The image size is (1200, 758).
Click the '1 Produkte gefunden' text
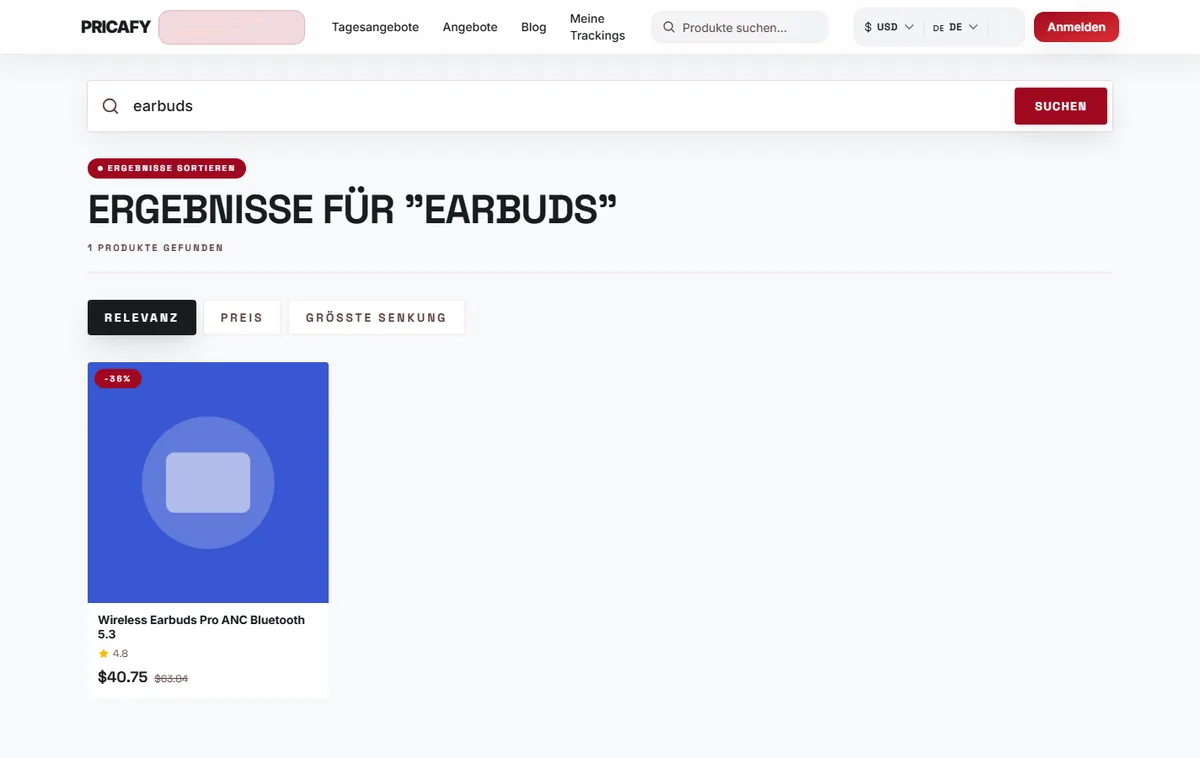point(156,247)
